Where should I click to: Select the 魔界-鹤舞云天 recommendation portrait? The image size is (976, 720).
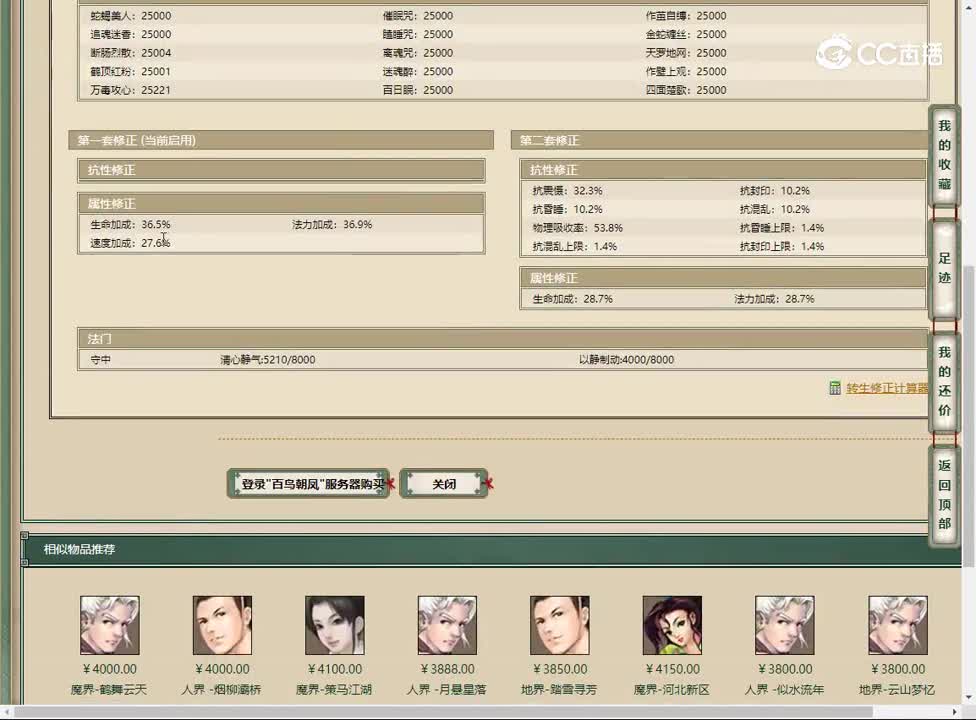pos(110,624)
